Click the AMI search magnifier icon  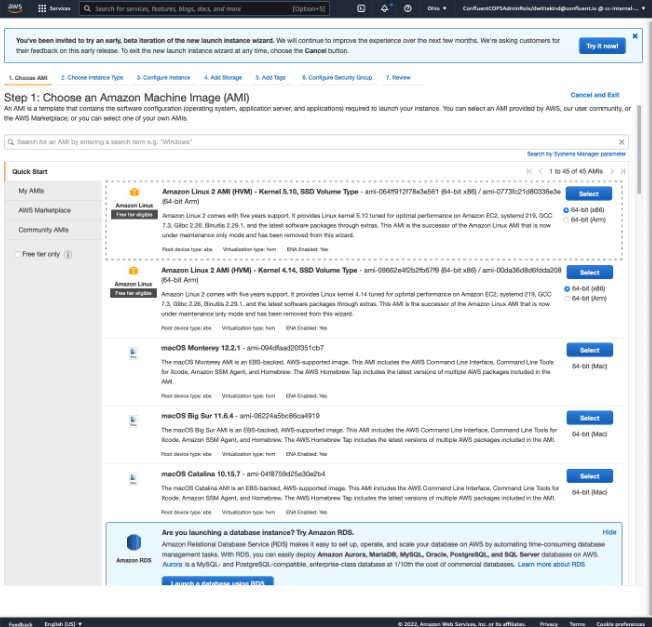[11, 142]
